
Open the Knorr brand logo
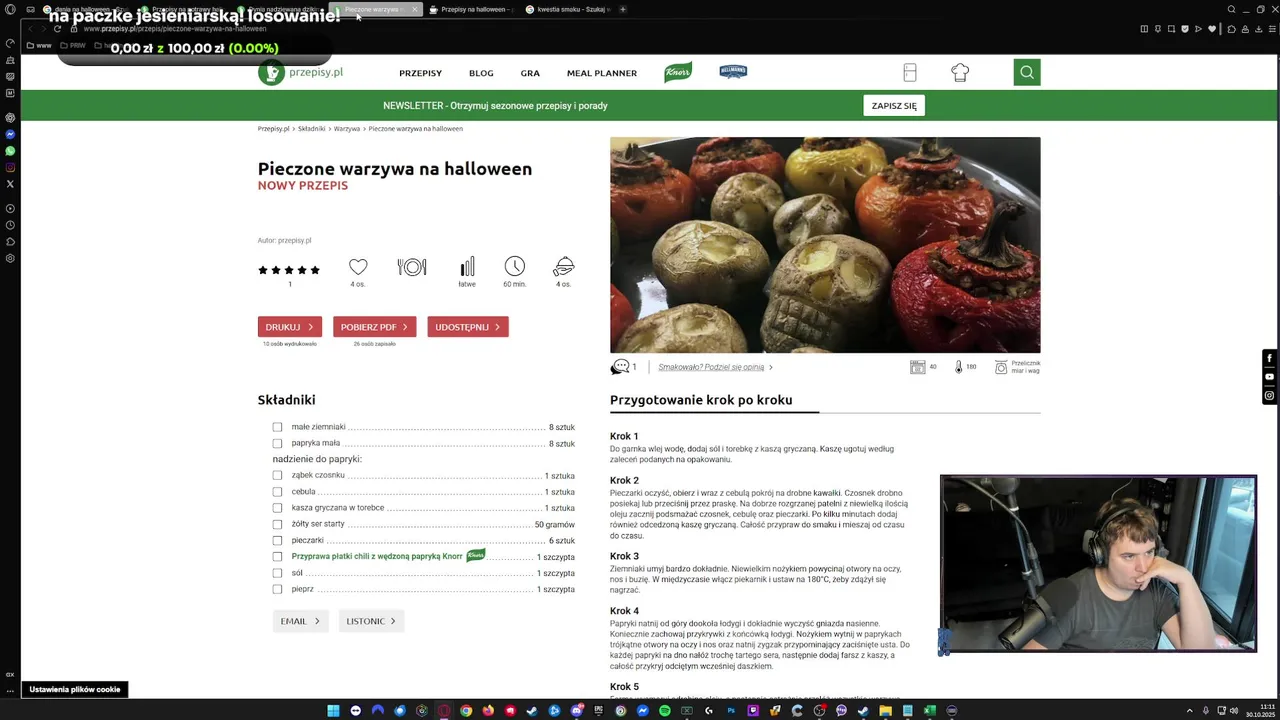[x=678, y=72]
